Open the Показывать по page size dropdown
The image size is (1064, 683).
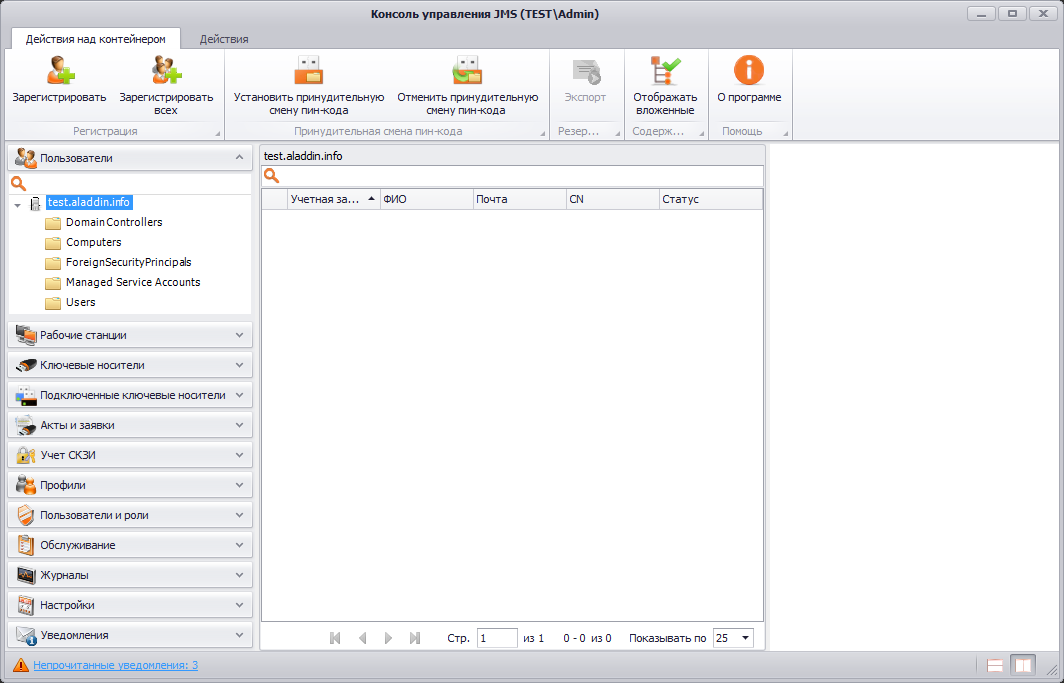point(746,638)
